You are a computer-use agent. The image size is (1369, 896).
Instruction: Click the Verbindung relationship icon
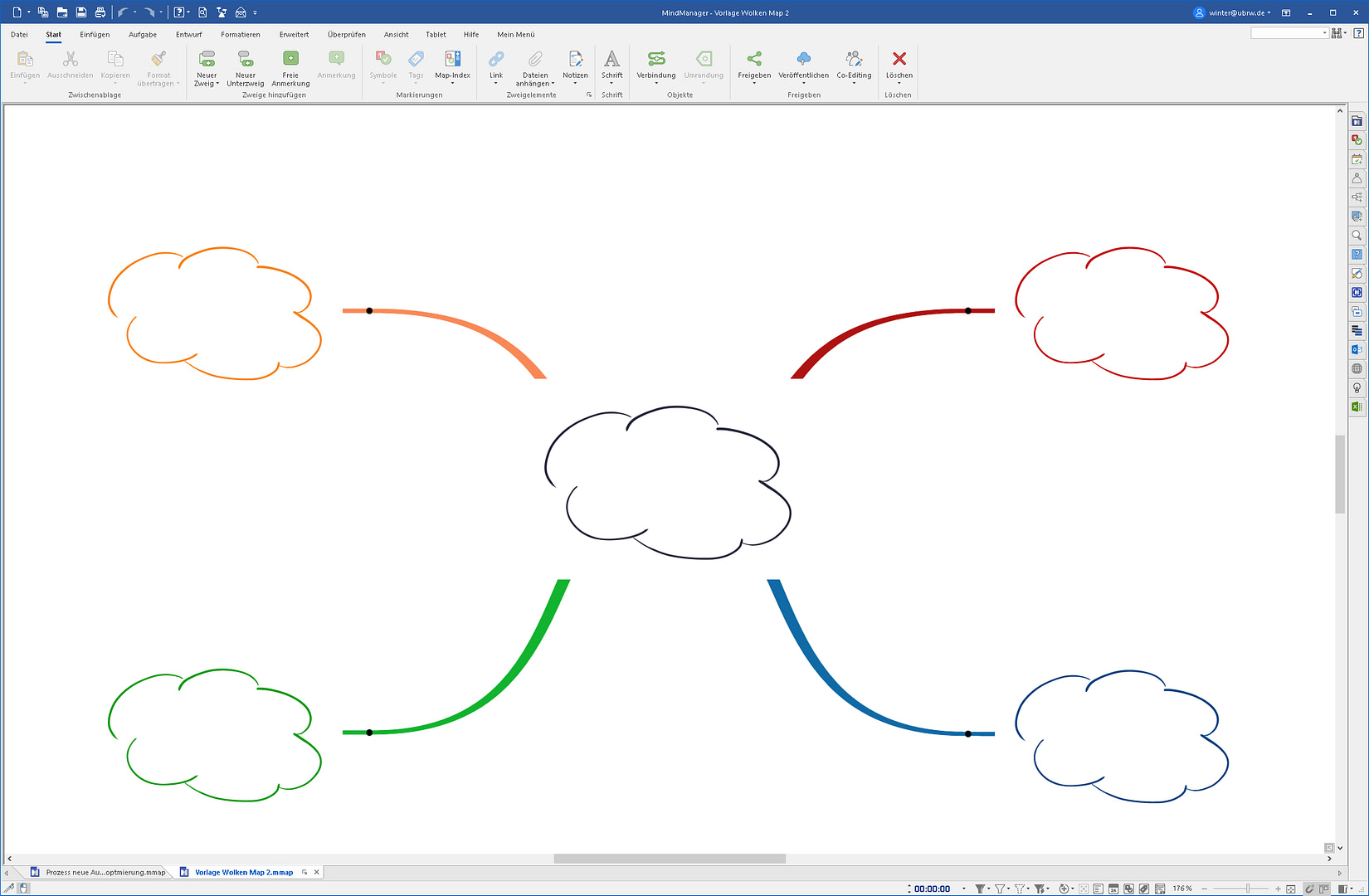click(656, 59)
